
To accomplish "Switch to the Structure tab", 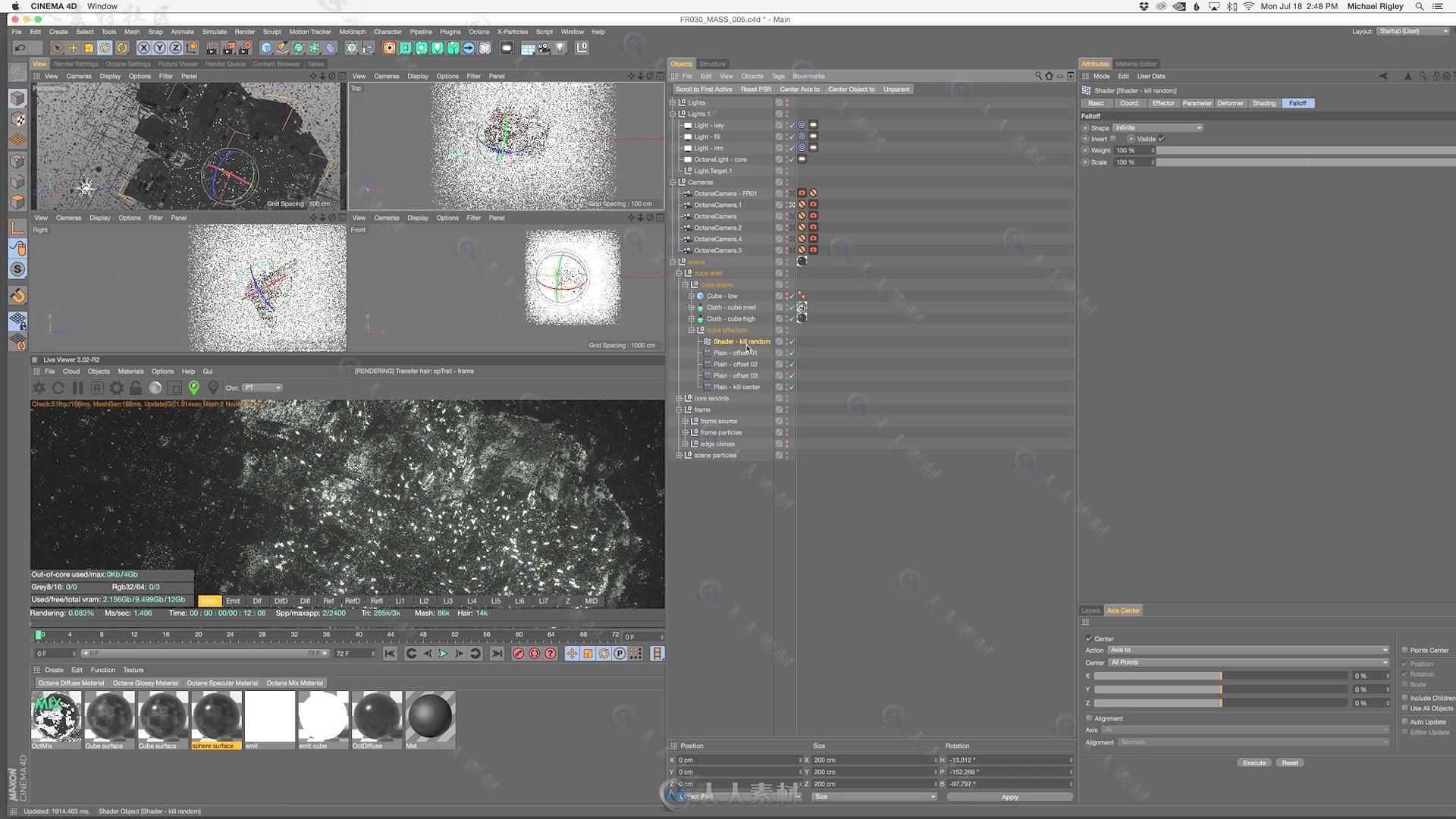I will pyautogui.click(x=712, y=64).
